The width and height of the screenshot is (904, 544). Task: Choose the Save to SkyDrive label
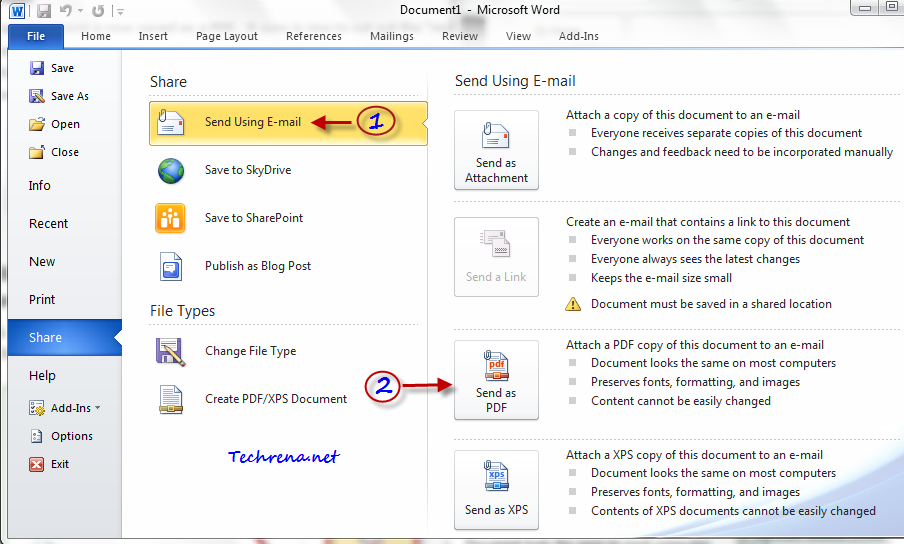pos(248,170)
